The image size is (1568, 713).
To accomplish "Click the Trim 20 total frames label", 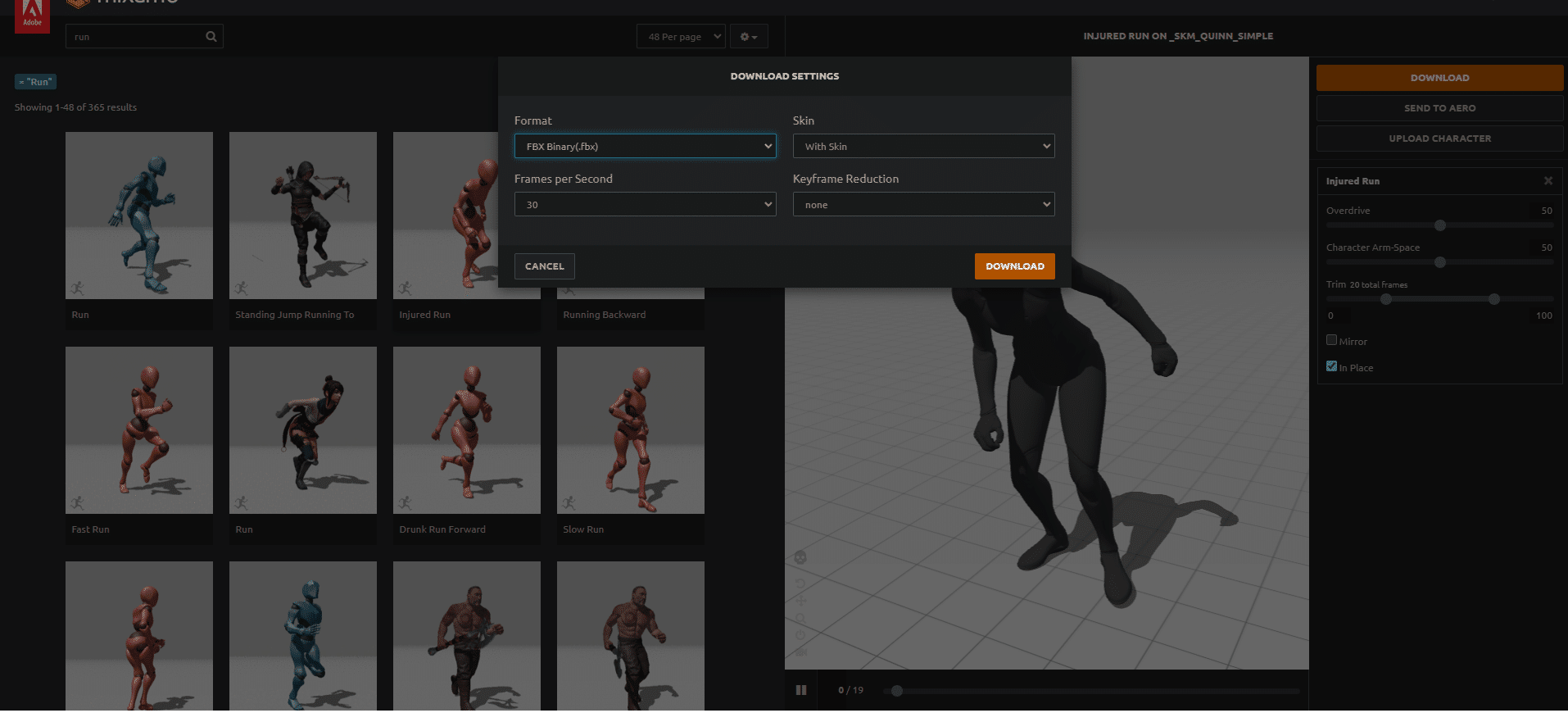I will (1366, 284).
